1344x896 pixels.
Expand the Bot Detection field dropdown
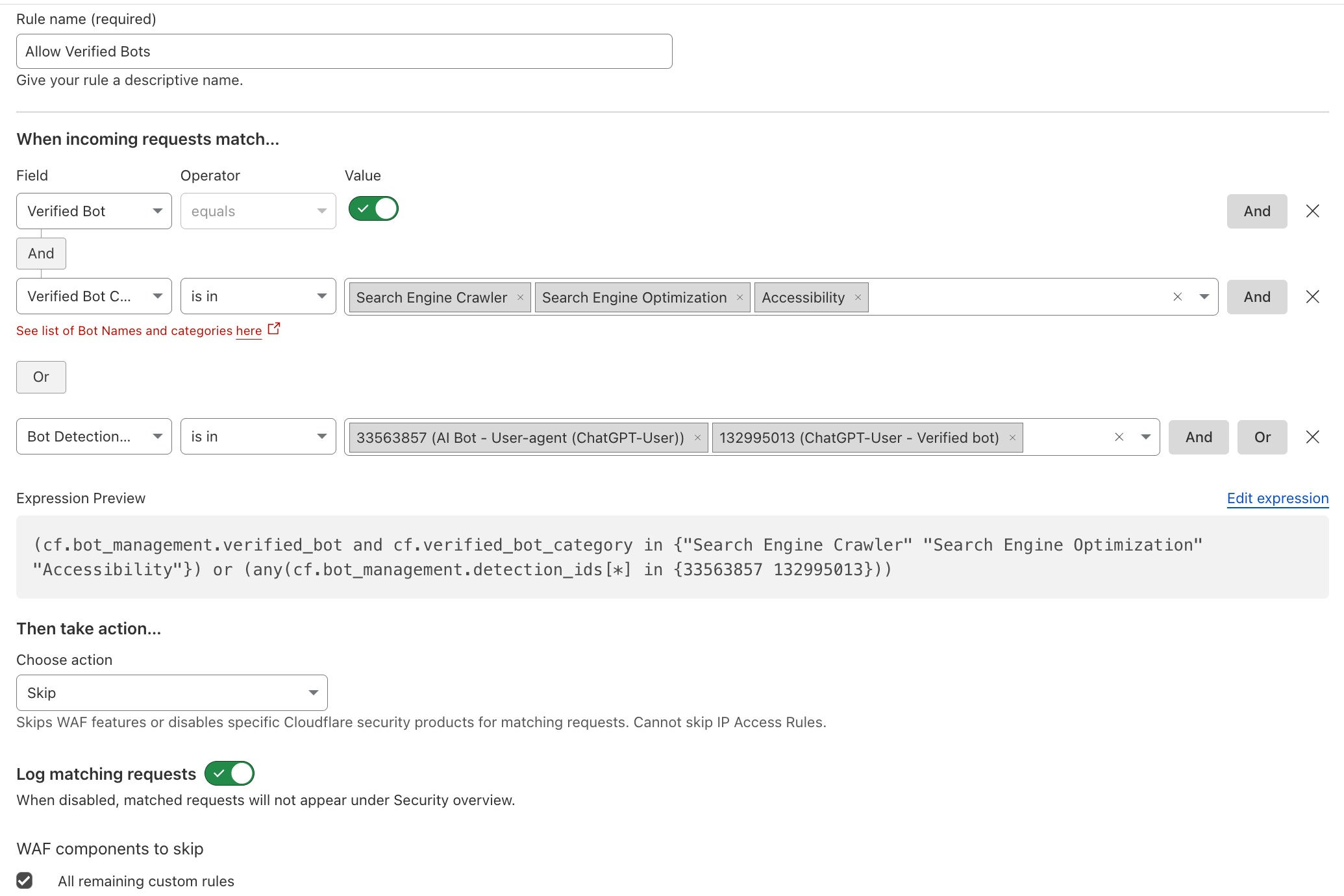94,436
